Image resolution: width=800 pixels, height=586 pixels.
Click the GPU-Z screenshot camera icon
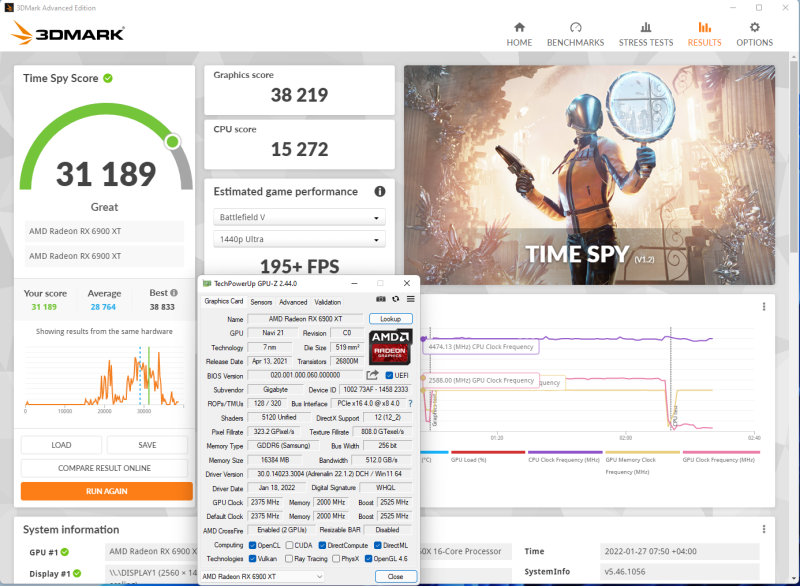click(380, 300)
